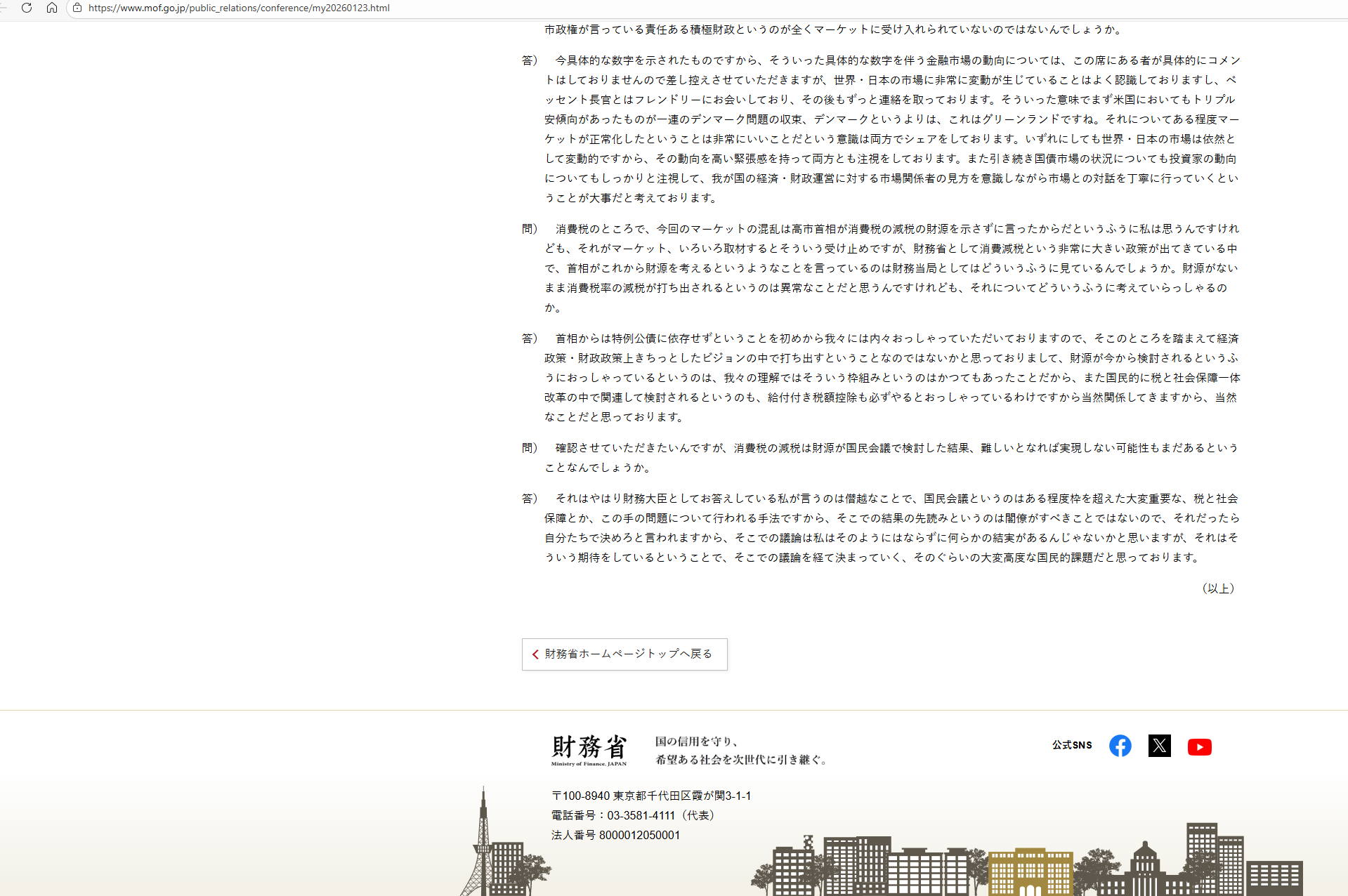Click the Tokyo Tower illustration in footer
Viewport: 1348px width, 896px height.
tap(483, 843)
